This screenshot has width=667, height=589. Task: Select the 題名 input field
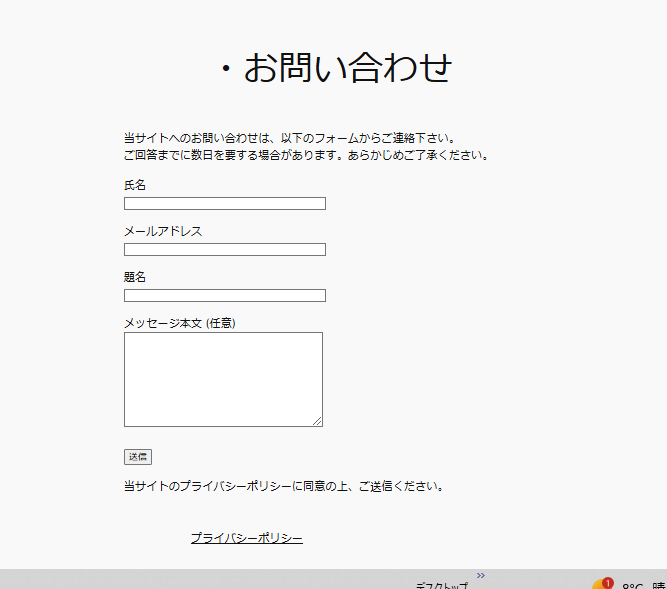(224, 295)
